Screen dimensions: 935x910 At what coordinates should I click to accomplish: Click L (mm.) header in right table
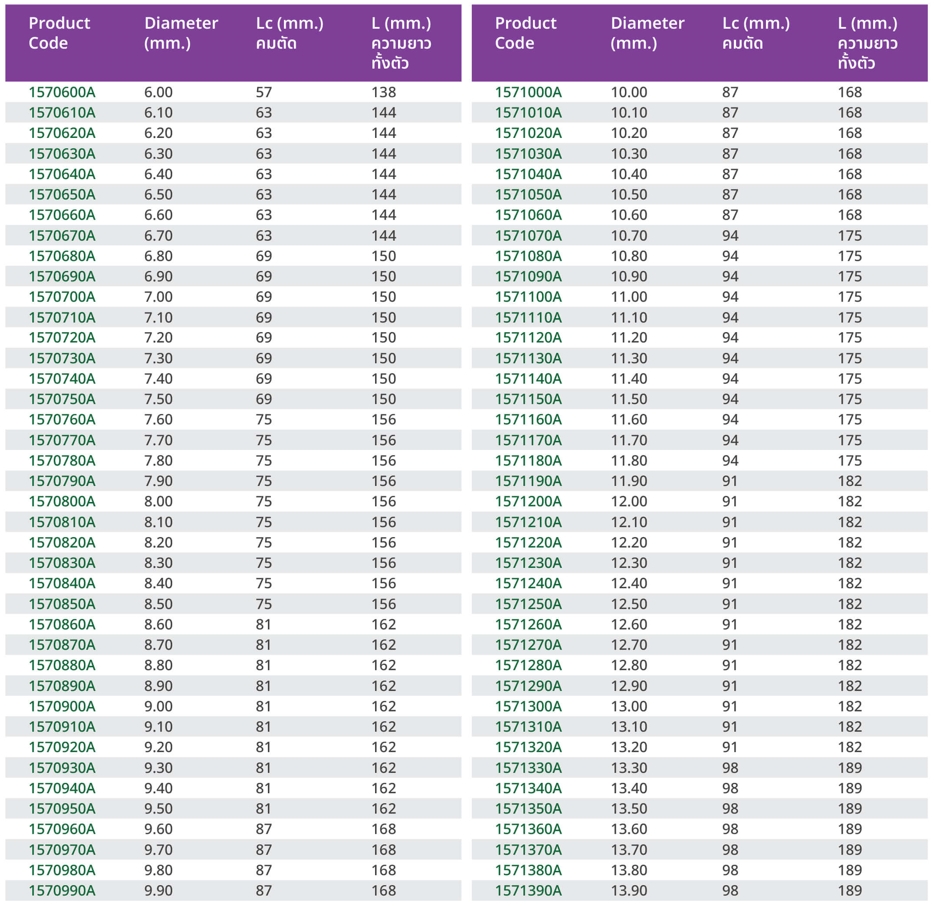click(867, 43)
